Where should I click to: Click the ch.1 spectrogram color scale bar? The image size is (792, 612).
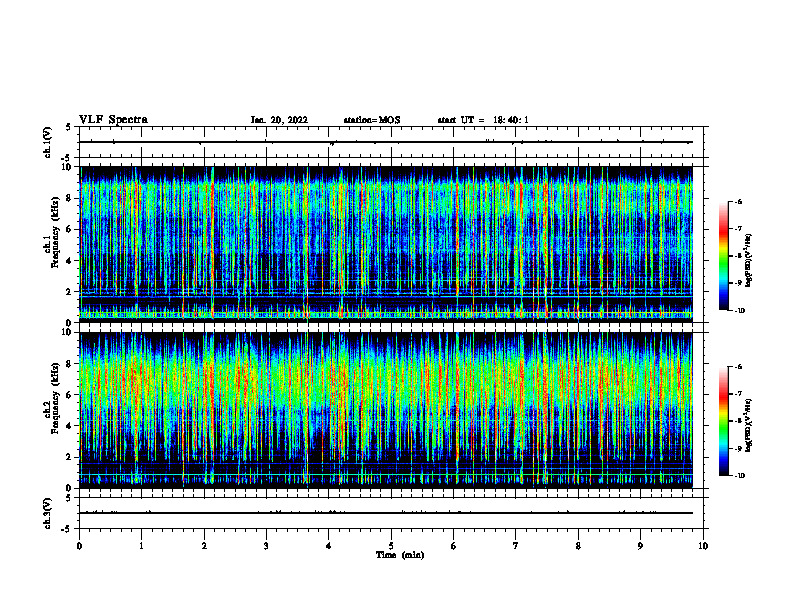(724, 256)
